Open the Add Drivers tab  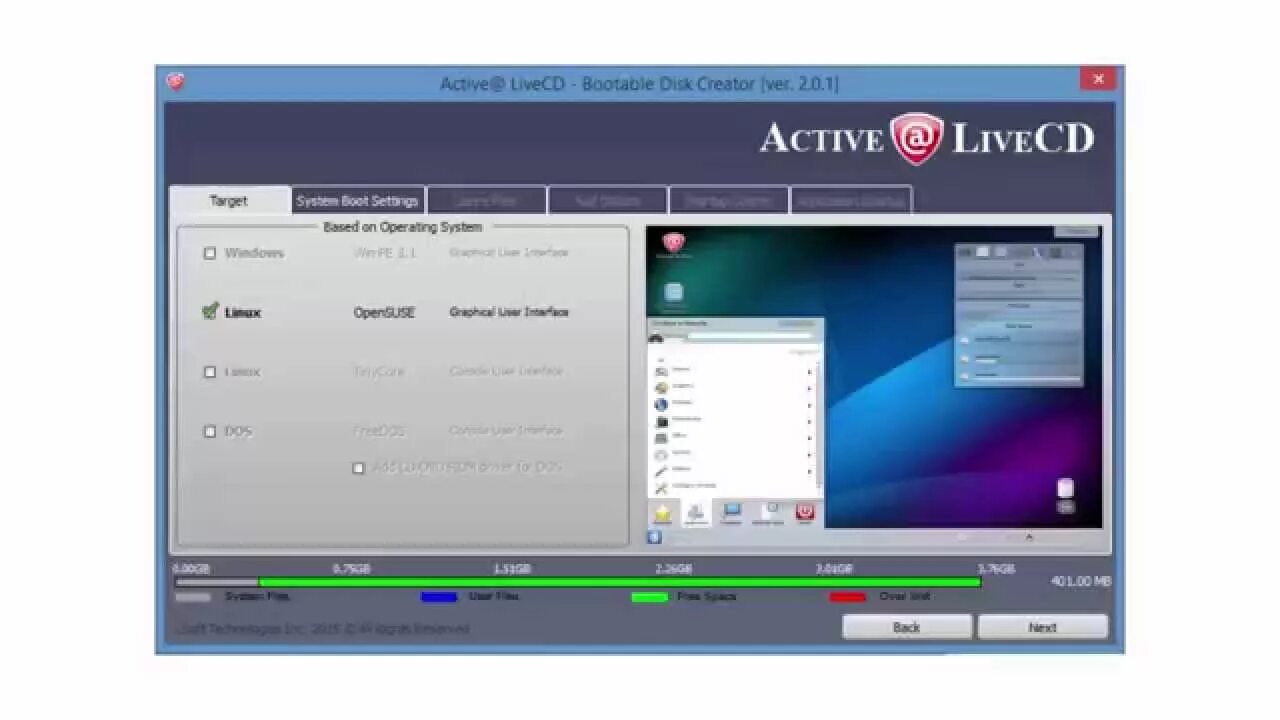coord(608,200)
